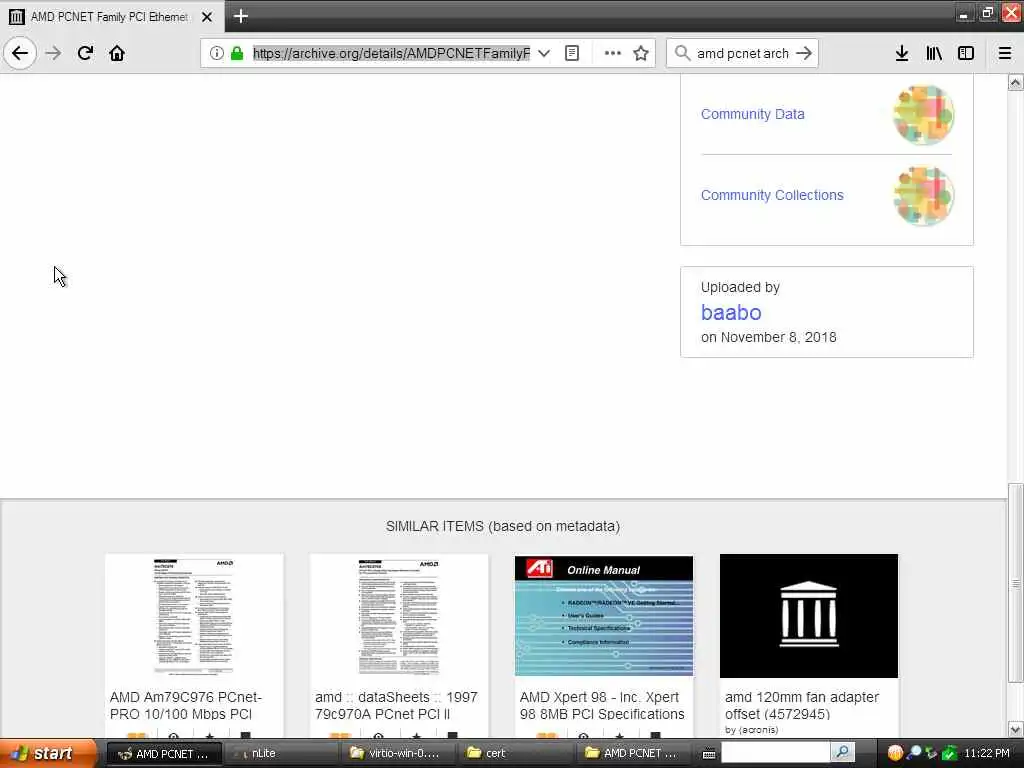This screenshot has height=768, width=1024.
Task: Open the ATI Online Manual thumbnail
Action: tap(604, 616)
